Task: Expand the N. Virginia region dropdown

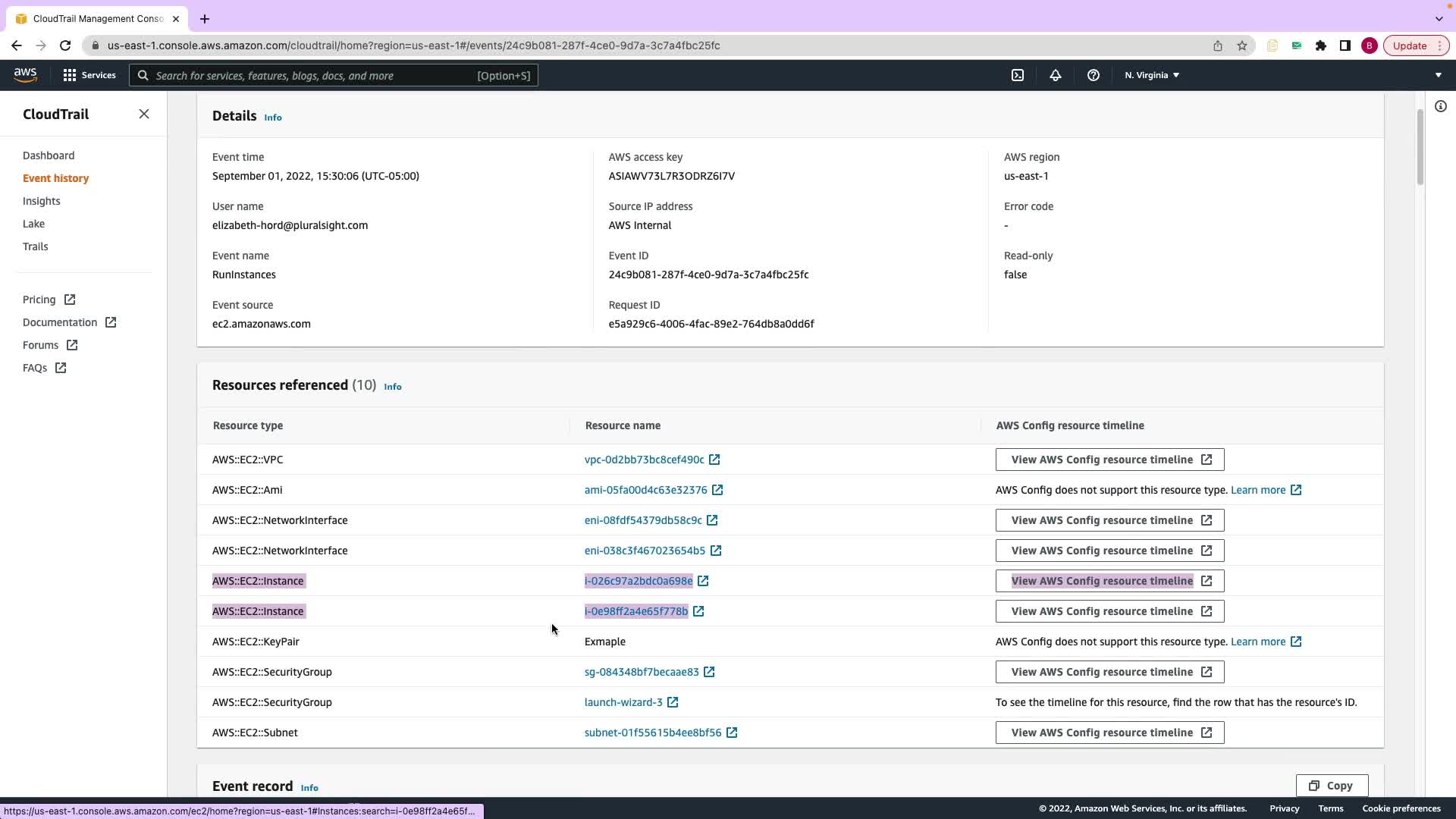Action: pyautogui.click(x=1152, y=75)
